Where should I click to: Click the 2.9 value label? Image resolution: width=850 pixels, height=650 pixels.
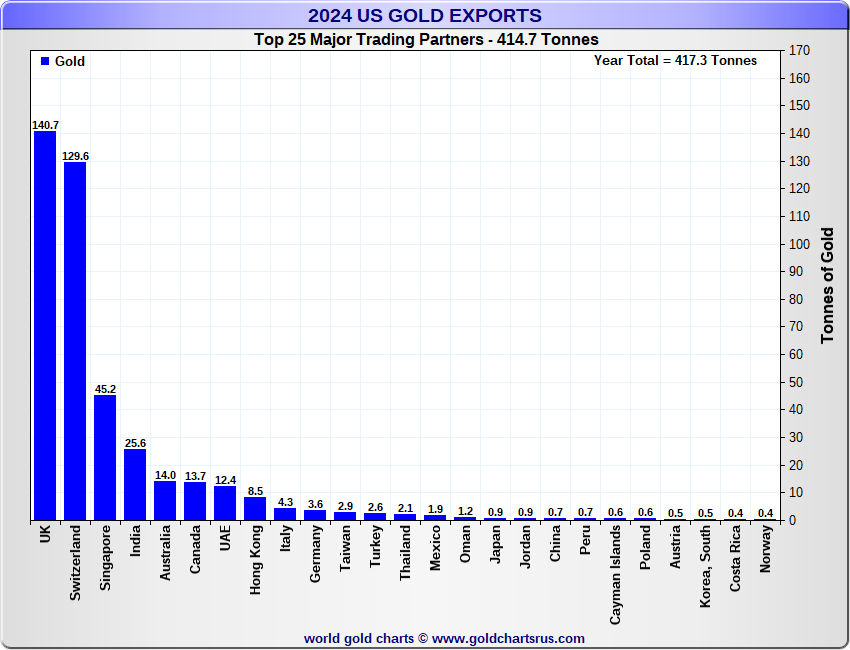point(345,506)
